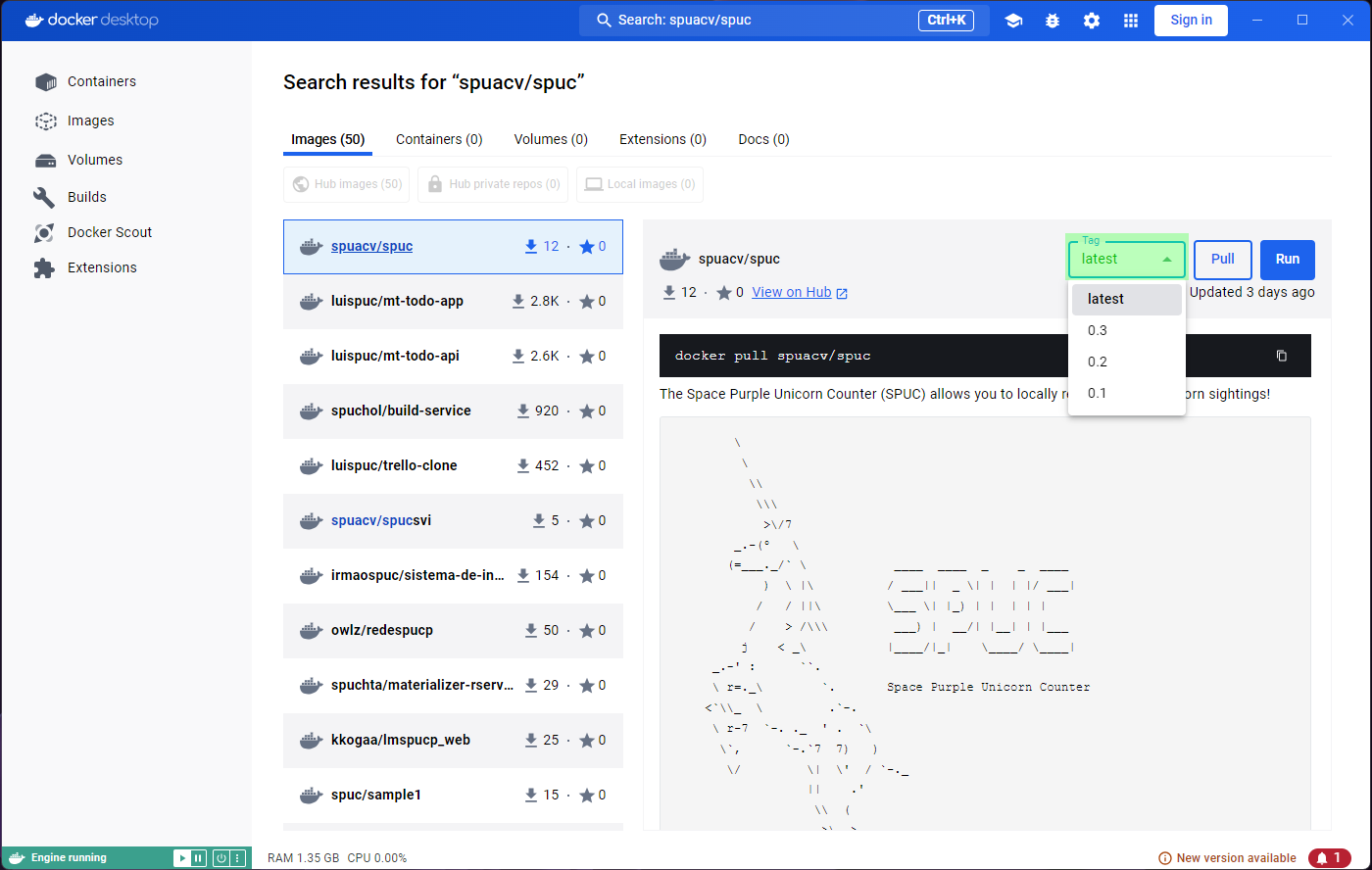
Task: Click the Learning center graduation cap icon
Action: pos(1013,20)
